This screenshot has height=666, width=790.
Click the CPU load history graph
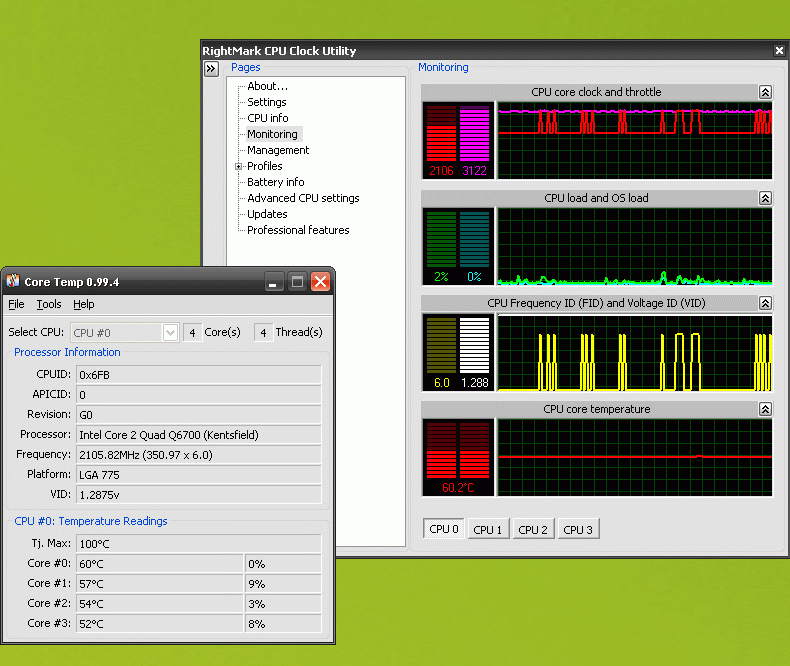click(x=635, y=246)
